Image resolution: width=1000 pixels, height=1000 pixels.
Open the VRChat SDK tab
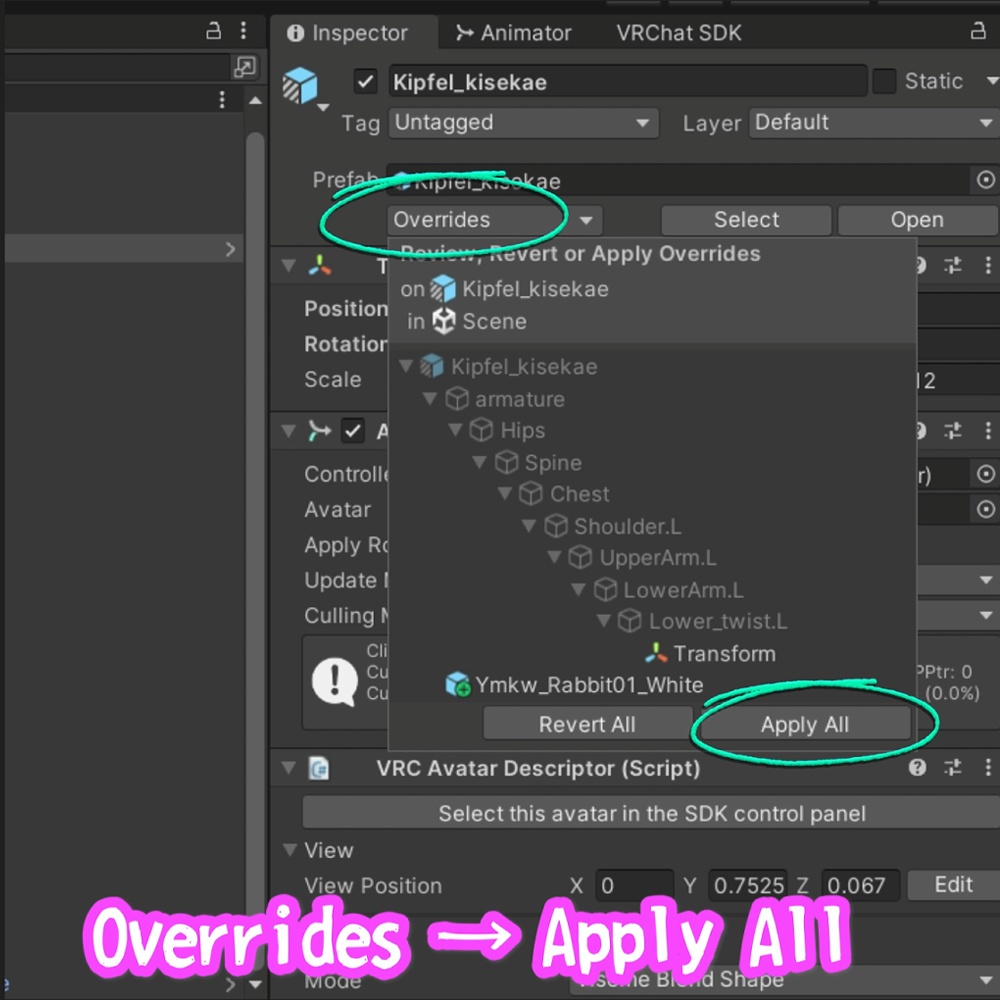coord(679,33)
